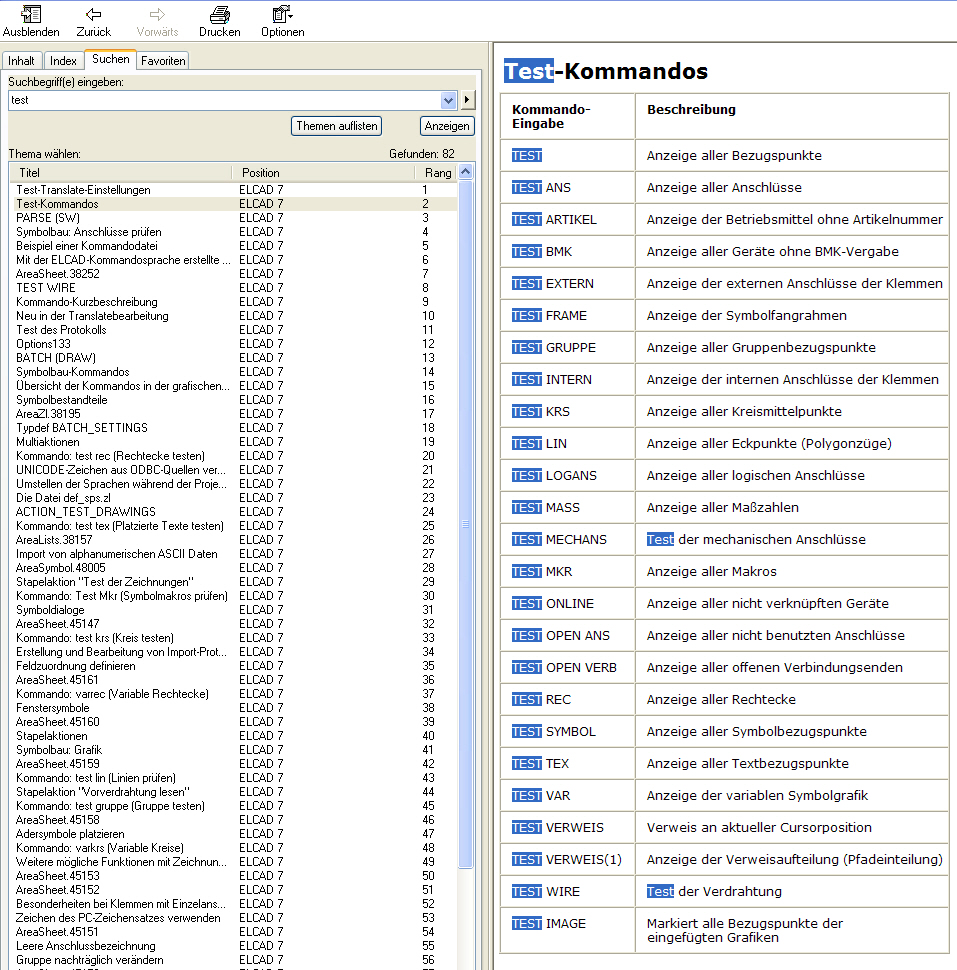The width and height of the screenshot is (957, 970).
Task: Click TEST LOGANS command in the table
Action: pos(554,476)
